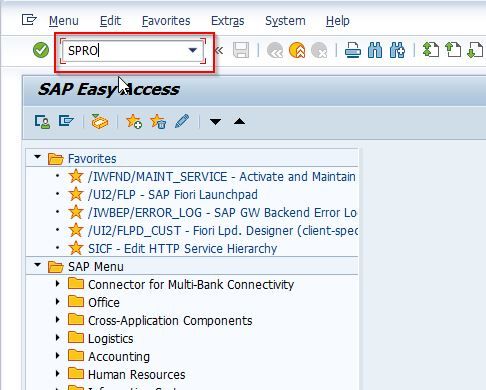The height and width of the screenshot is (390, 486).
Task: Expand the Office folder
Action: click(x=58, y=302)
